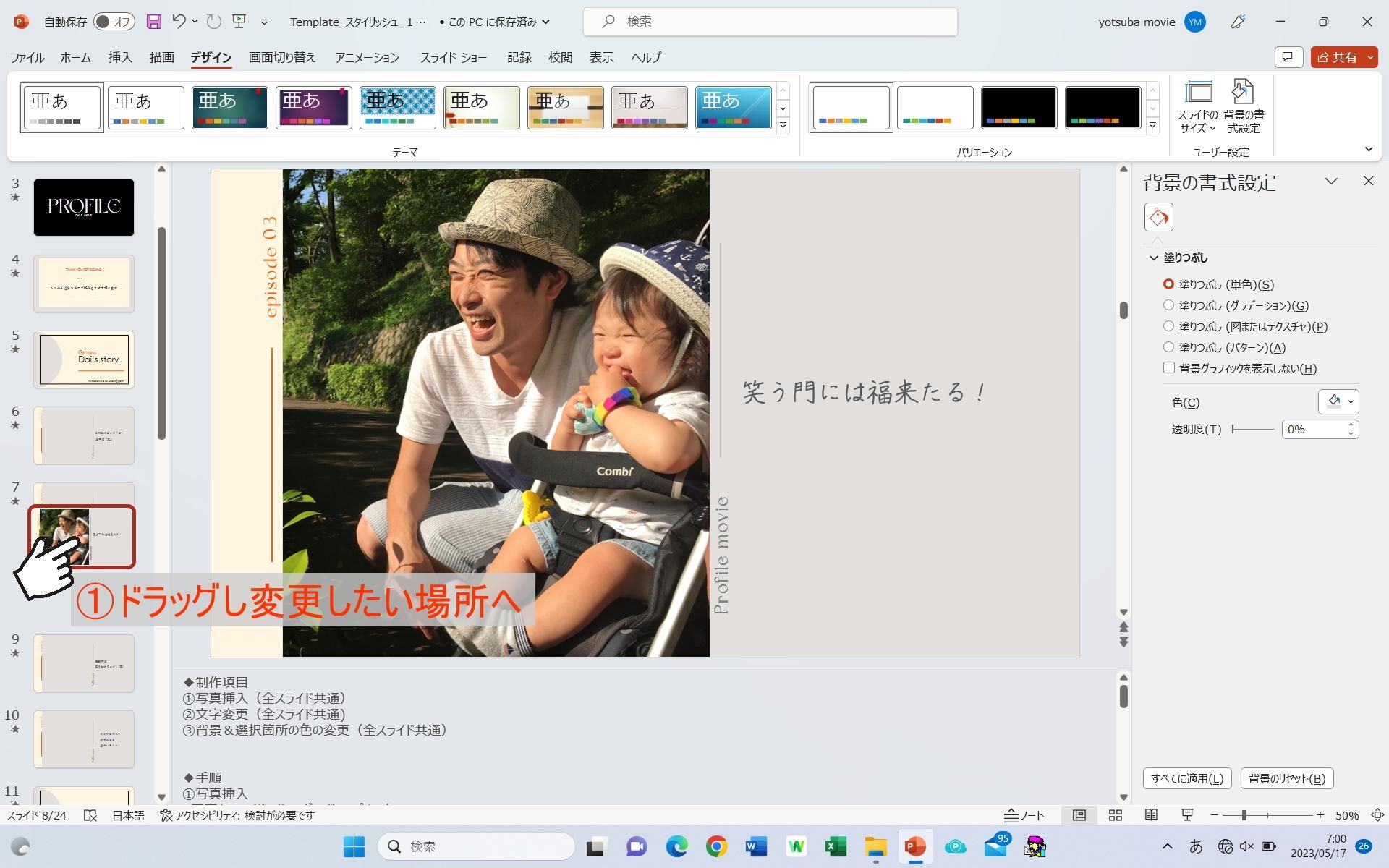Select picture or texture fill radio option
The height and width of the screenshot is (868, 1389).
point(1168,326)
